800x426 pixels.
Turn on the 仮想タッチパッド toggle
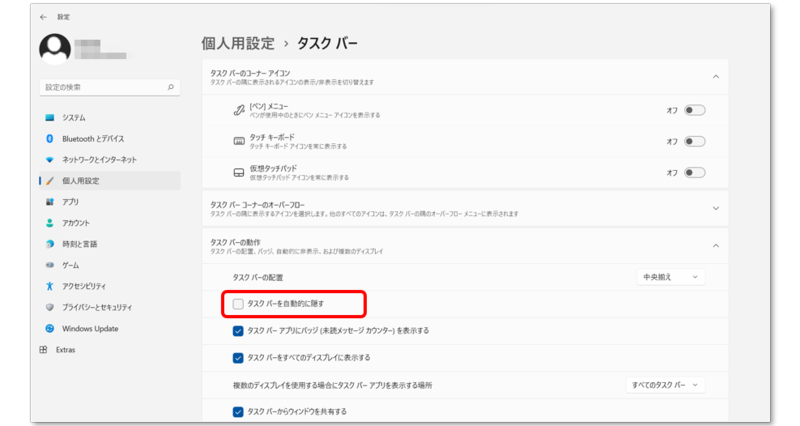point(695,172)
